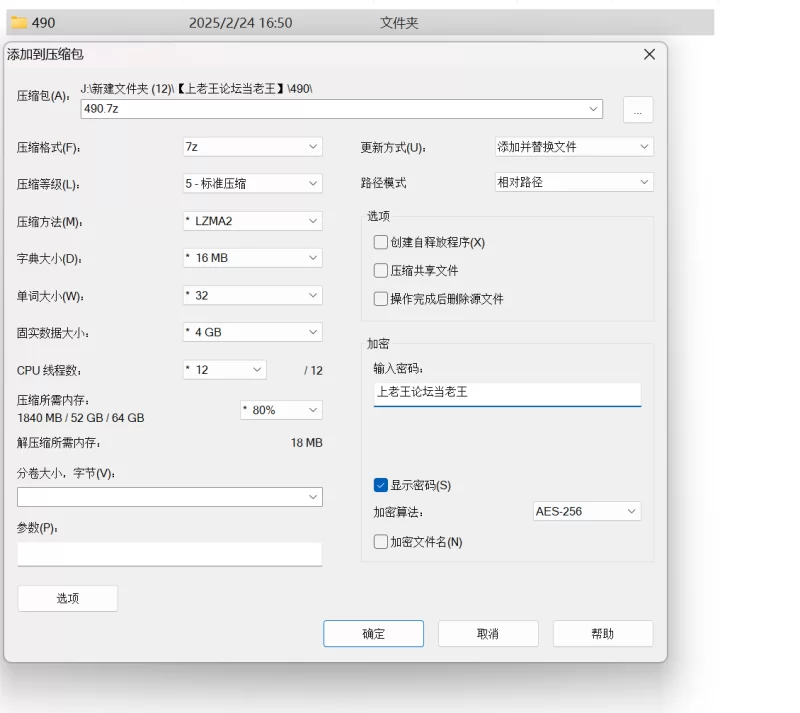Click the 取消 cancel button
Viewport: 800px width, 713px height.
488,634
